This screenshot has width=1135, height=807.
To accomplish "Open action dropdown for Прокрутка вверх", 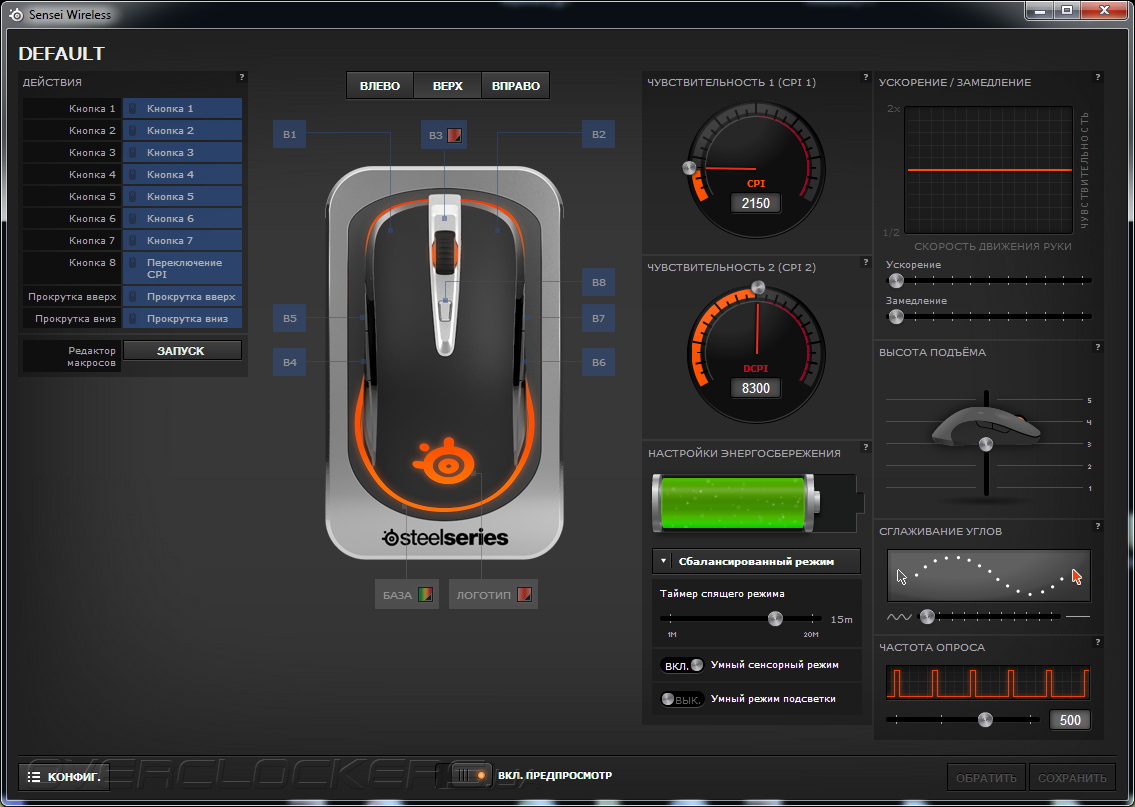I will tap(182, 297).
